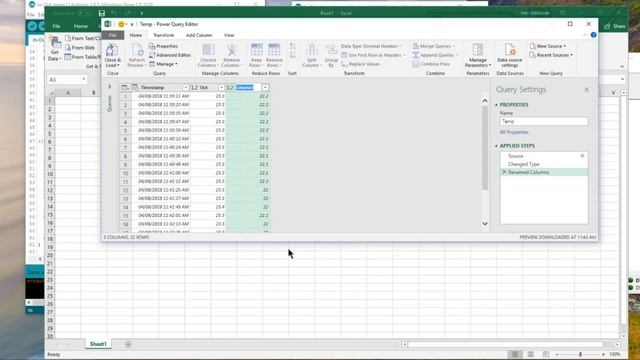Click the Keep Rows icon
The height and width of the screenshot is (360, 640).
click(x=256, y=51)
